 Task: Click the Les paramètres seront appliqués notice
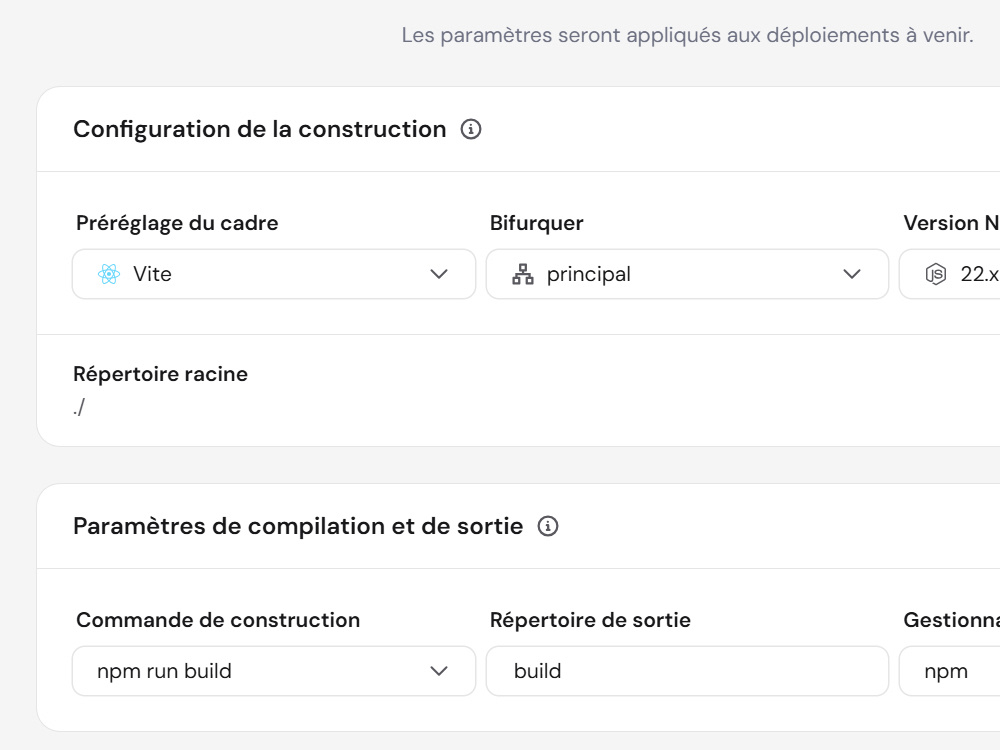(688, 35)
